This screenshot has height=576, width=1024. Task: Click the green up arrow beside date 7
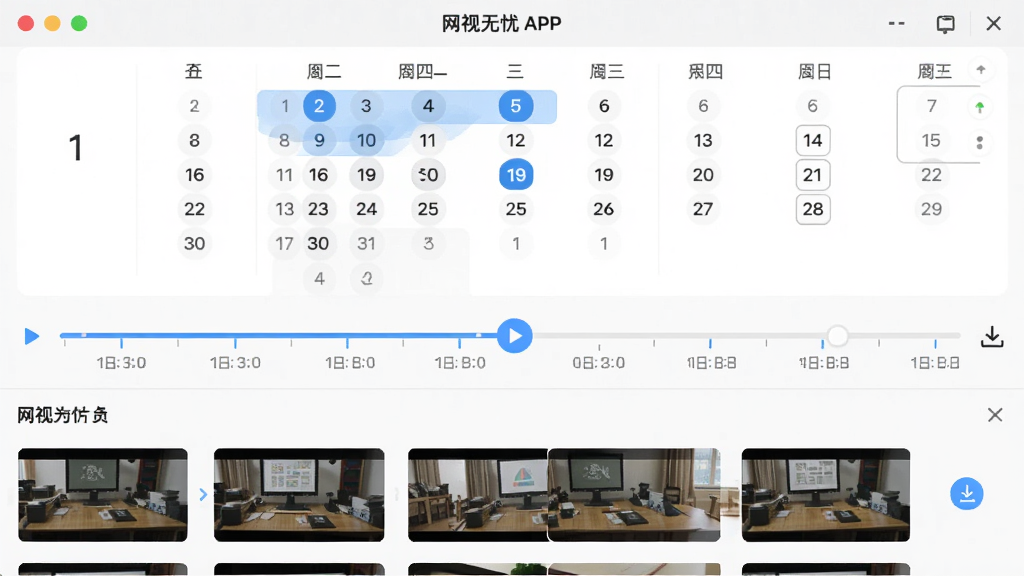pos(980,107)
